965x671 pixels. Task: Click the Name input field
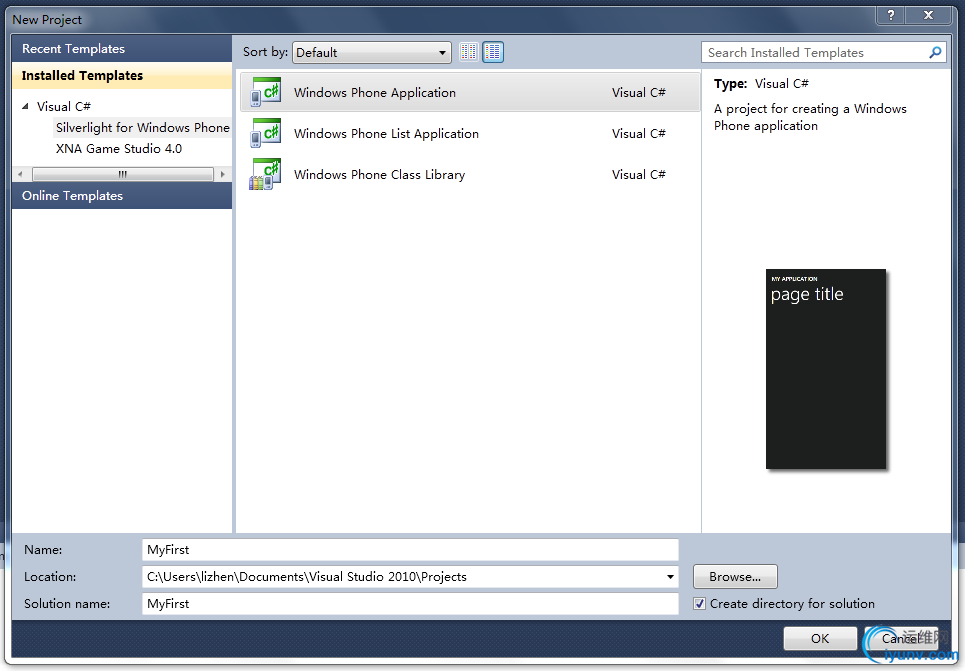pyautogui.click(x=410, y=550)
